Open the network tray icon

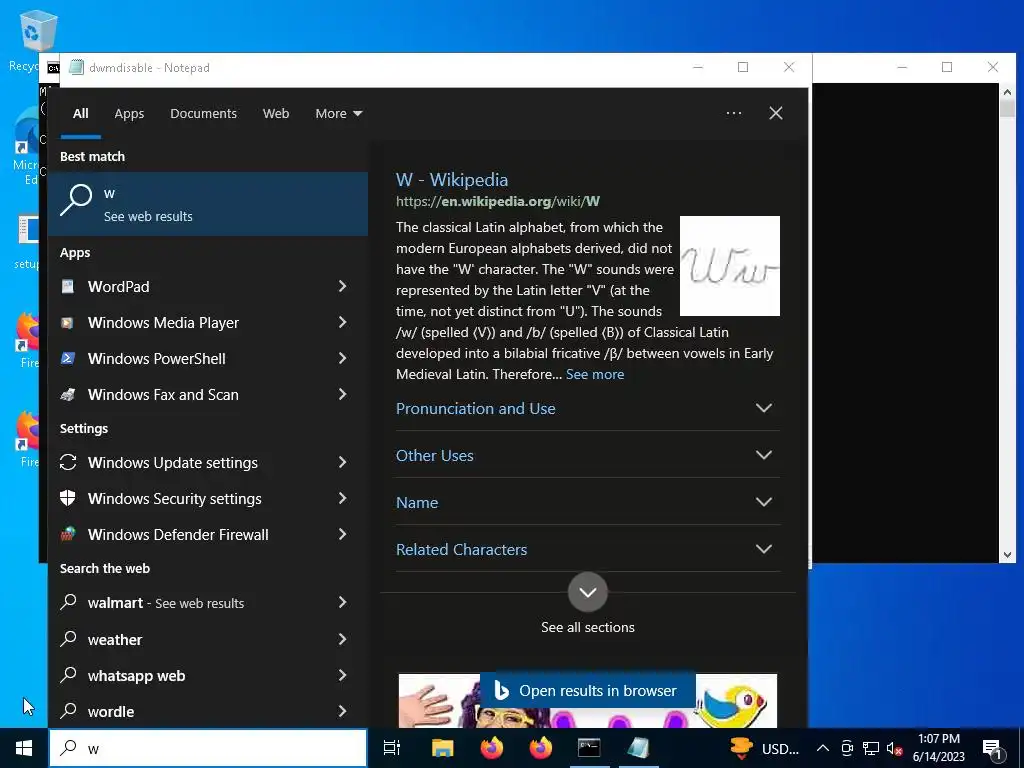click(x=871, y=748)
